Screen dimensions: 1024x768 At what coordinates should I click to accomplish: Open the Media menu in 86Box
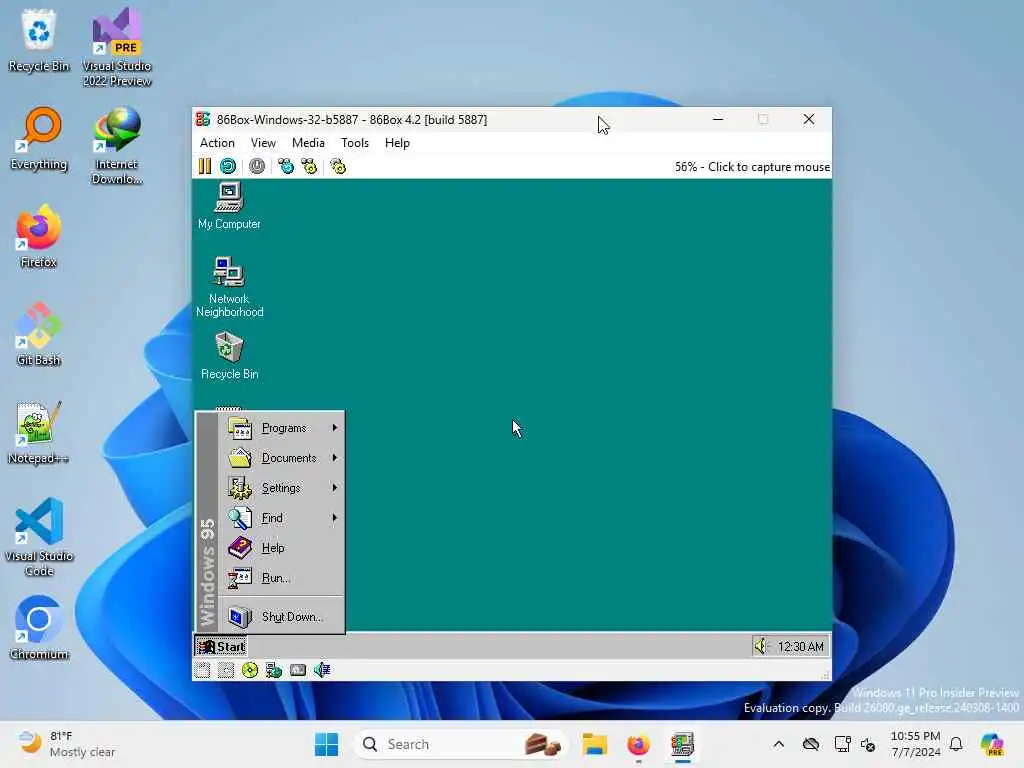(x=308, y=143)
